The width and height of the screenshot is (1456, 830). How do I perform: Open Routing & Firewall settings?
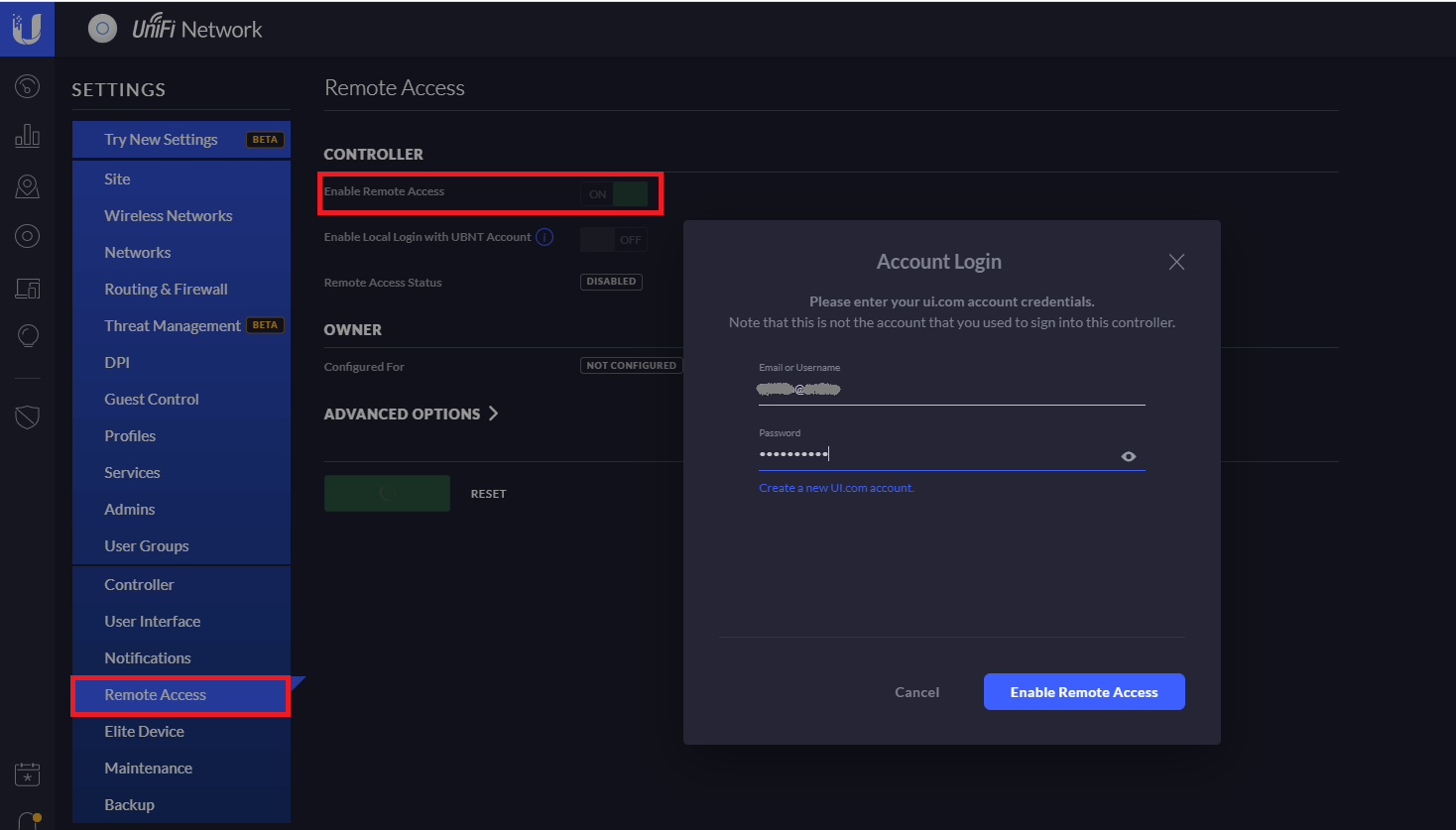[182, 289]
